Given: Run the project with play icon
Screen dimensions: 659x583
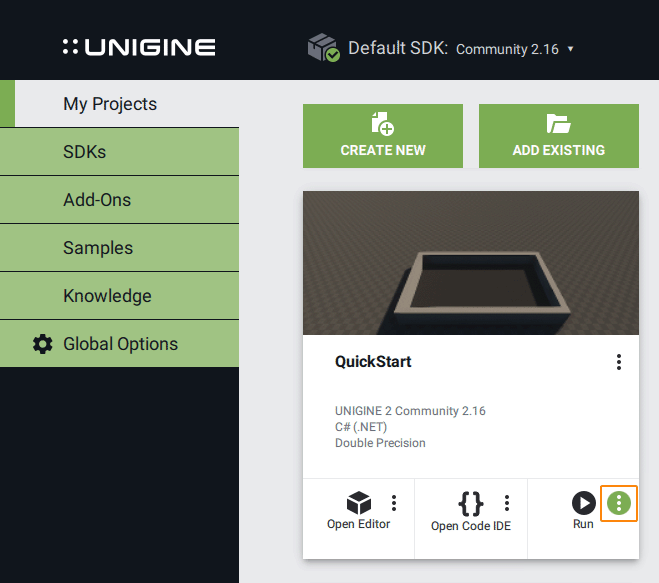Looking at the screenshot, I should (583, 502).
